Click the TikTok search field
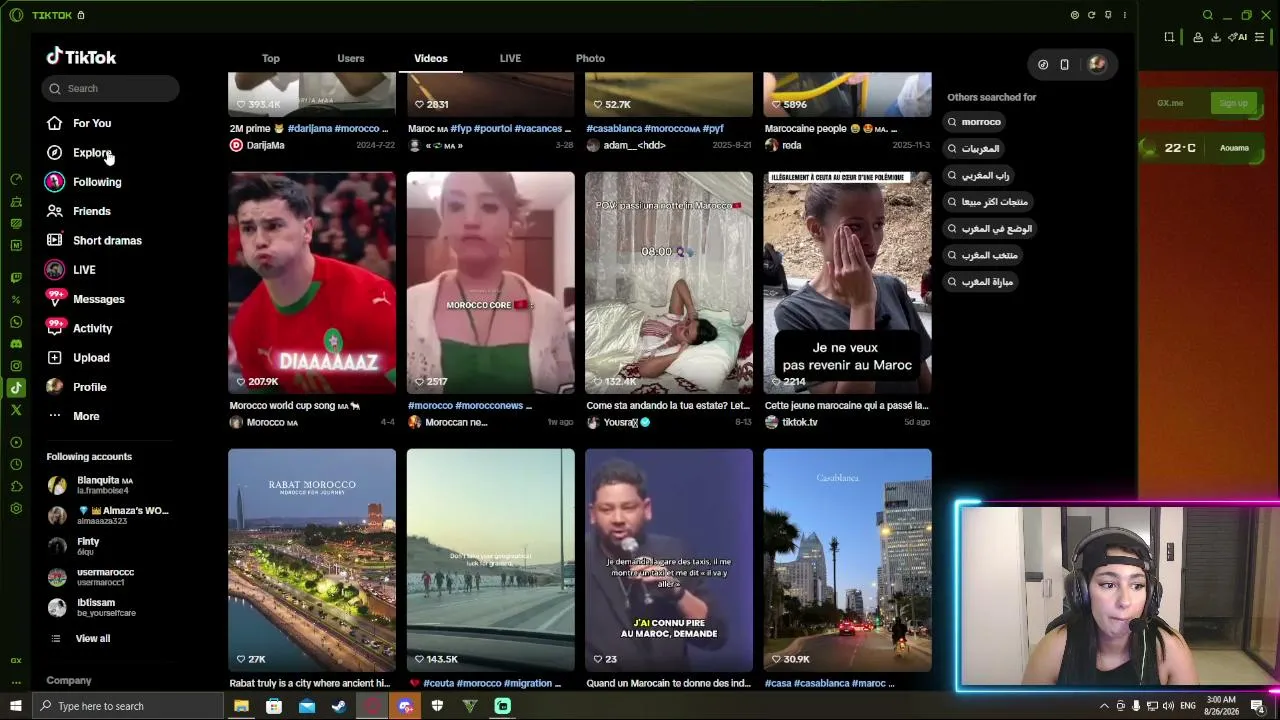This screenshot has height=720, width=1280. tap(111, 88)
